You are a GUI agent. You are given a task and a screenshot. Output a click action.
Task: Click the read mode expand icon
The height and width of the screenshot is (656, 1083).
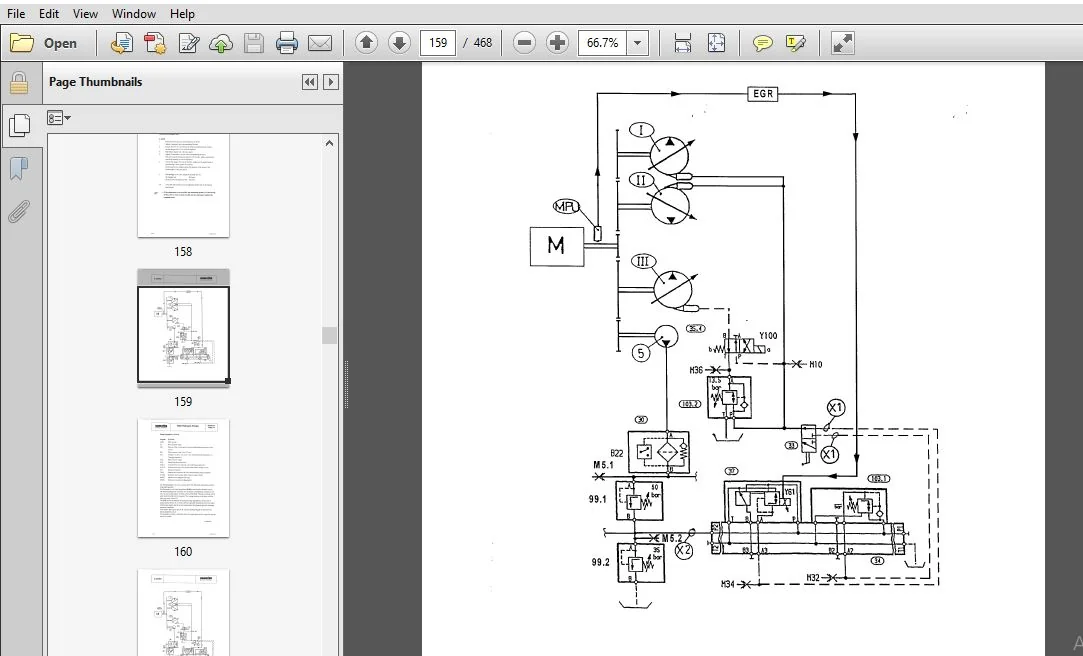point(843,43)
